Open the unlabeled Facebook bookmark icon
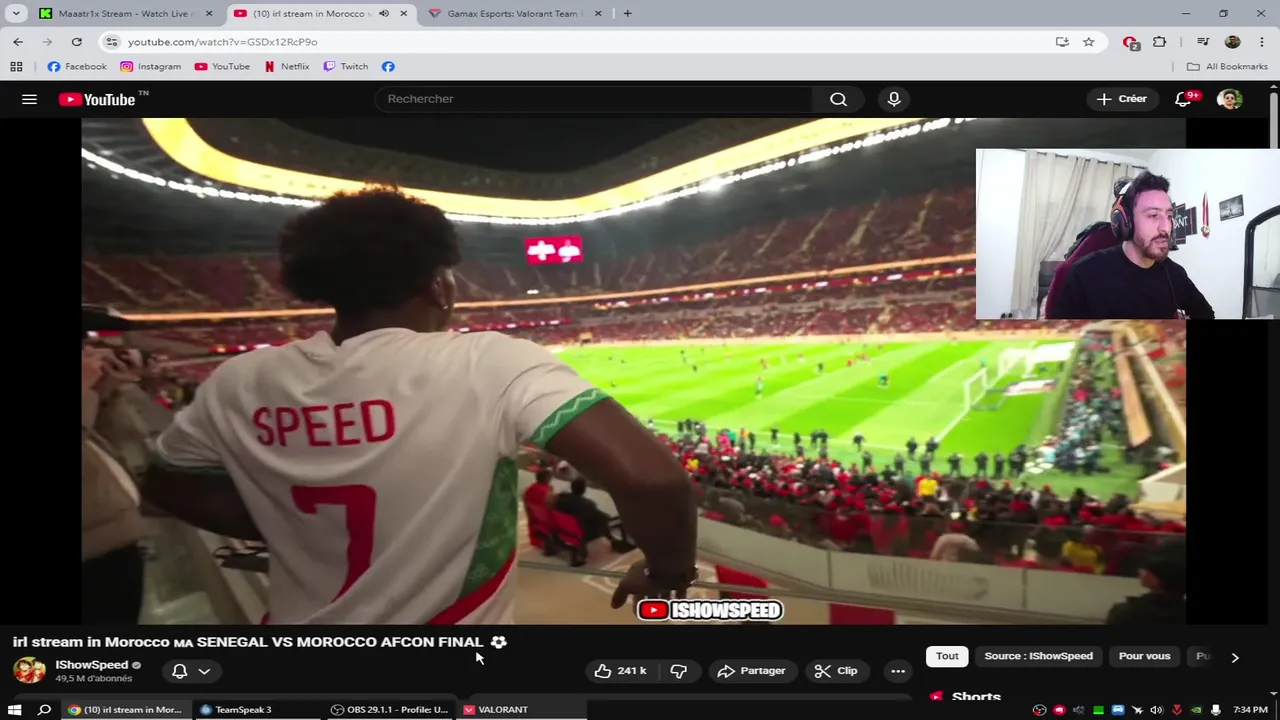This screenshot has width=1280, height=720. click(x=388, y=66)
